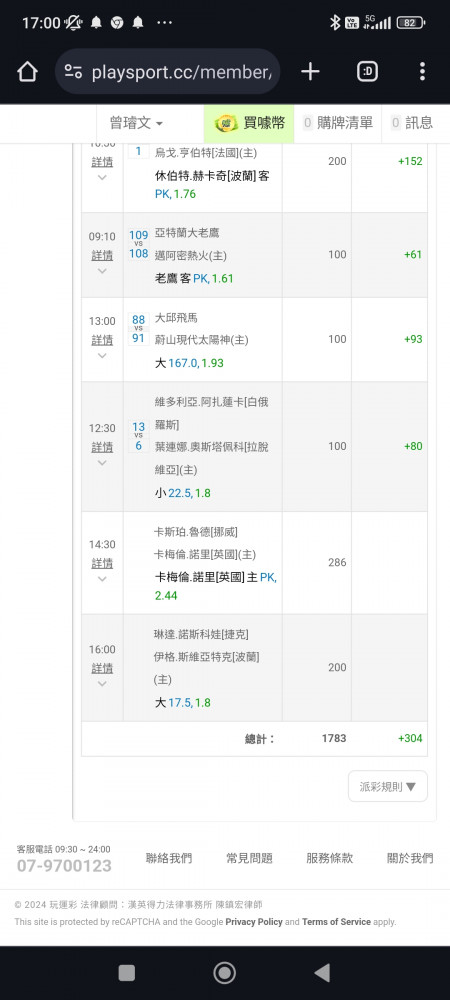The height and width of the screenshot is (1000, 450).
Task: Open 買噱幣 coin purchase tab
Action: click(x=249, y=123)
